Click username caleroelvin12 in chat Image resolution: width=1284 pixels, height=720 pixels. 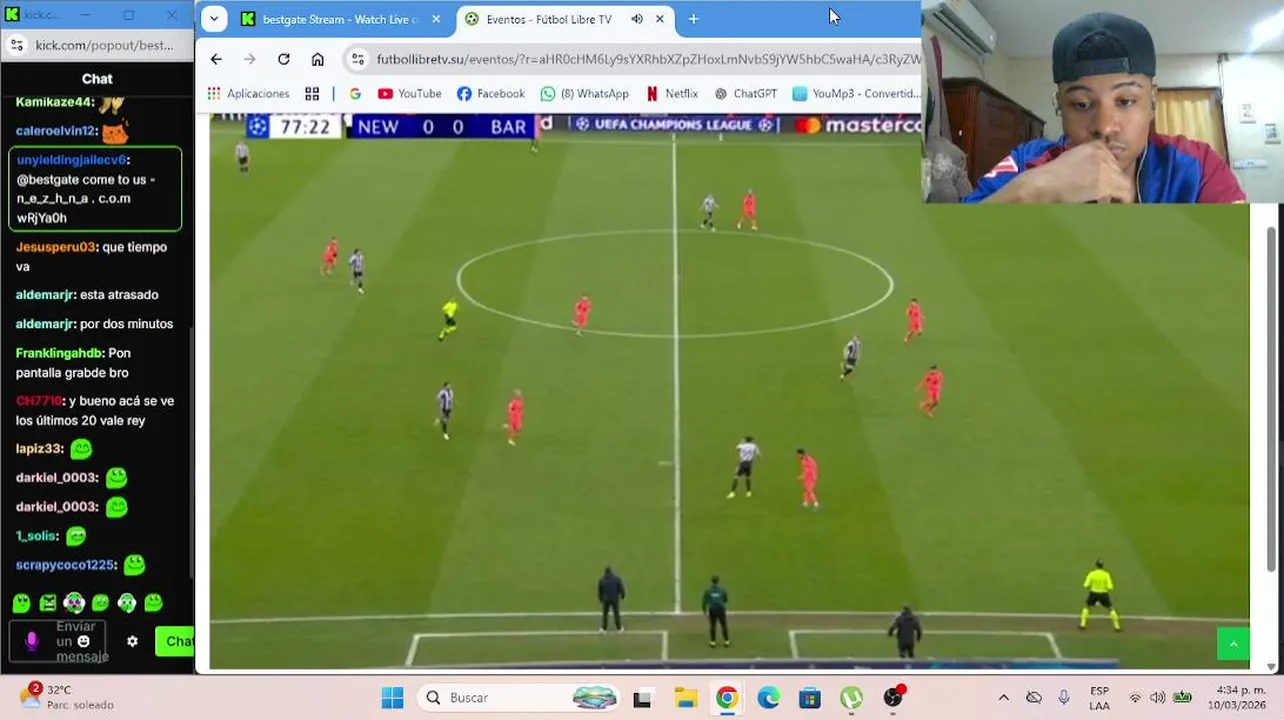pyautogui.click(x=56, y=131)
